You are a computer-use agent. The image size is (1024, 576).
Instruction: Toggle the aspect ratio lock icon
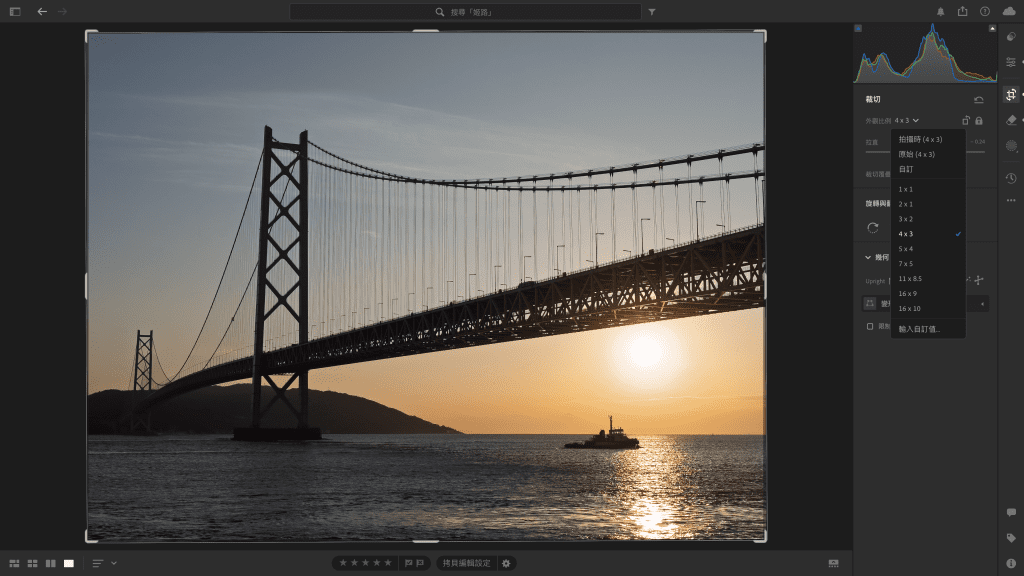click(x=979, y=120)
